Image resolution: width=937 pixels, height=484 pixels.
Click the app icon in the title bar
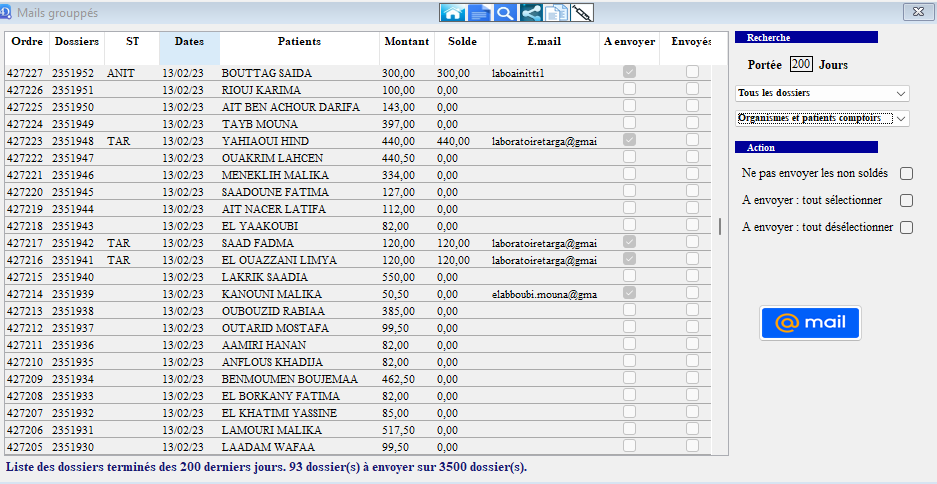point(8,12)
